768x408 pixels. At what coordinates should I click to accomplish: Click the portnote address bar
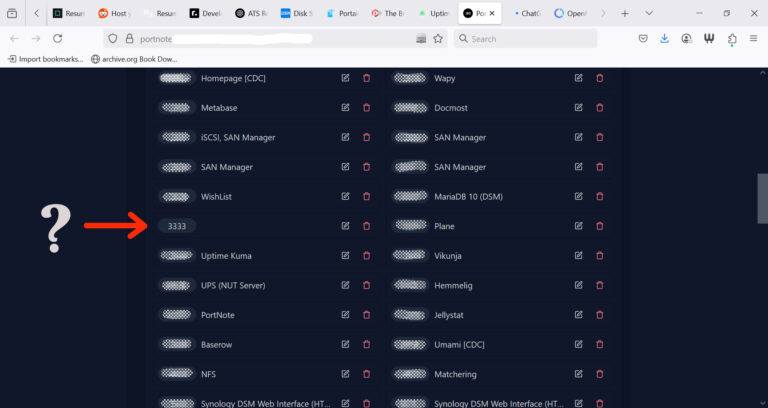tap(275, 39)
